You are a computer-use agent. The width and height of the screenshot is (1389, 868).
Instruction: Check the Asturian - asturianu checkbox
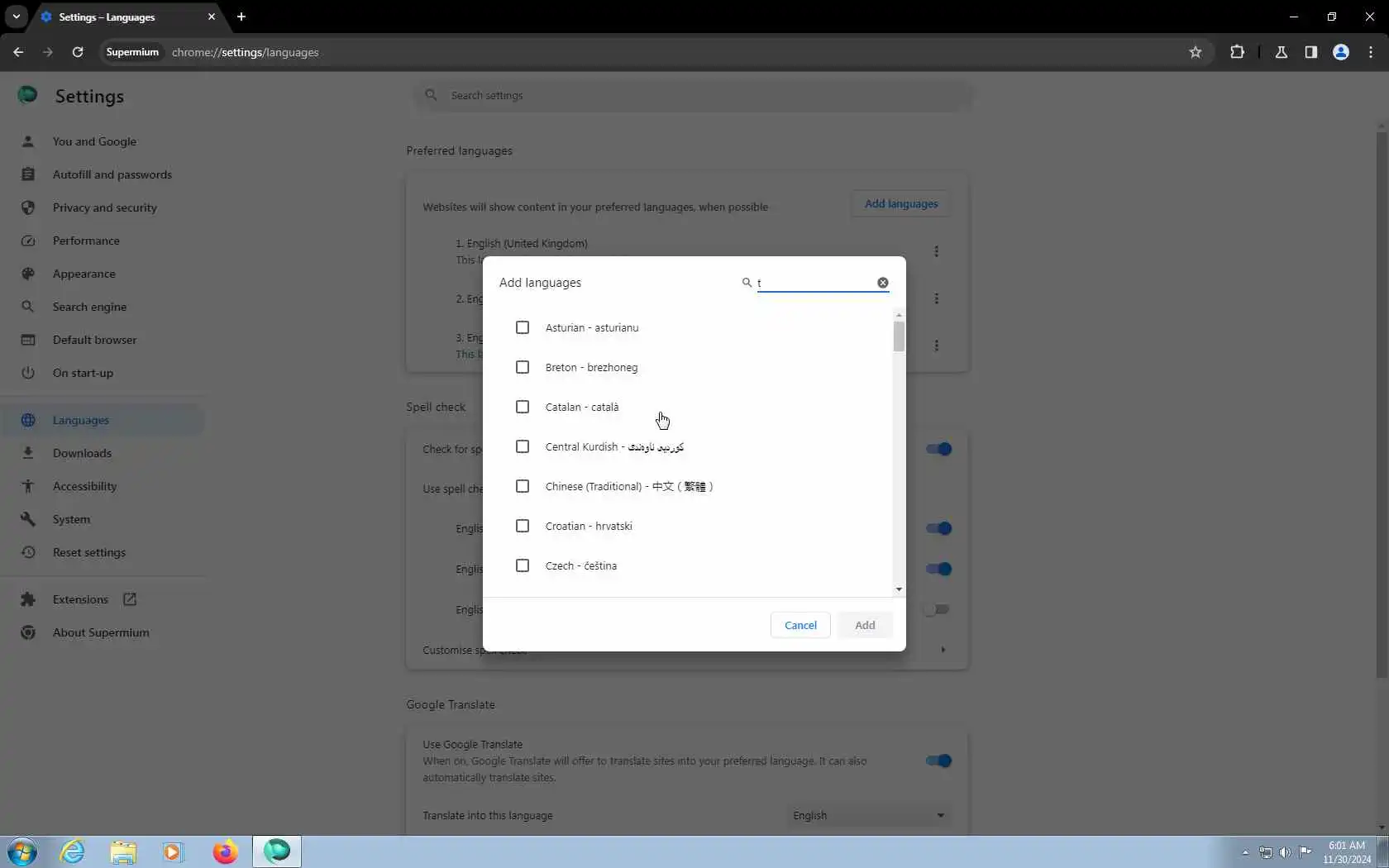pos(523,327)
